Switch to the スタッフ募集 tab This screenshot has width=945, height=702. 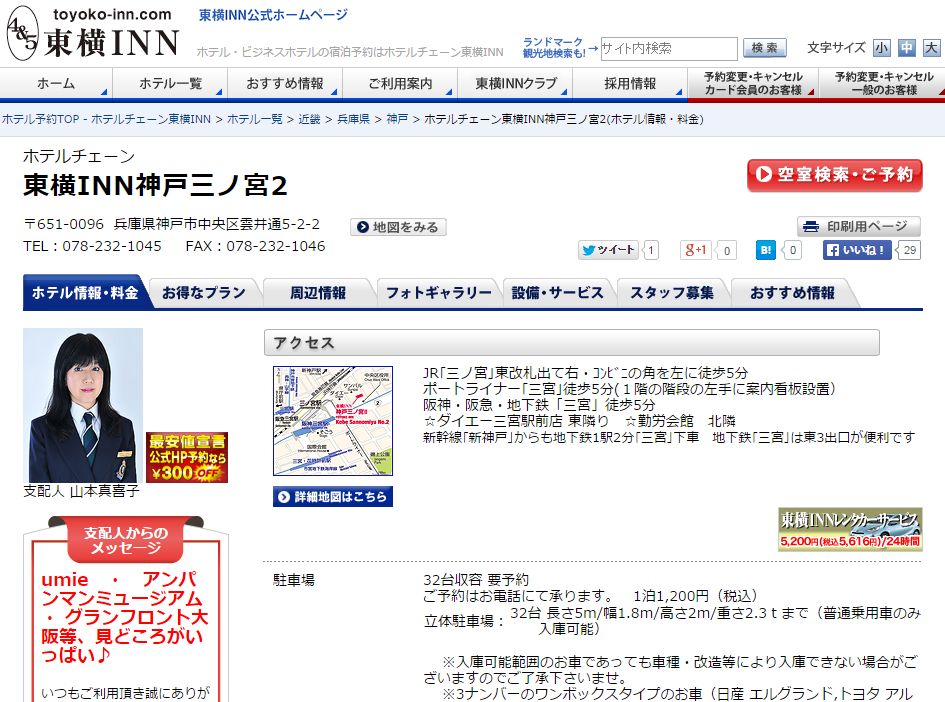672,293
